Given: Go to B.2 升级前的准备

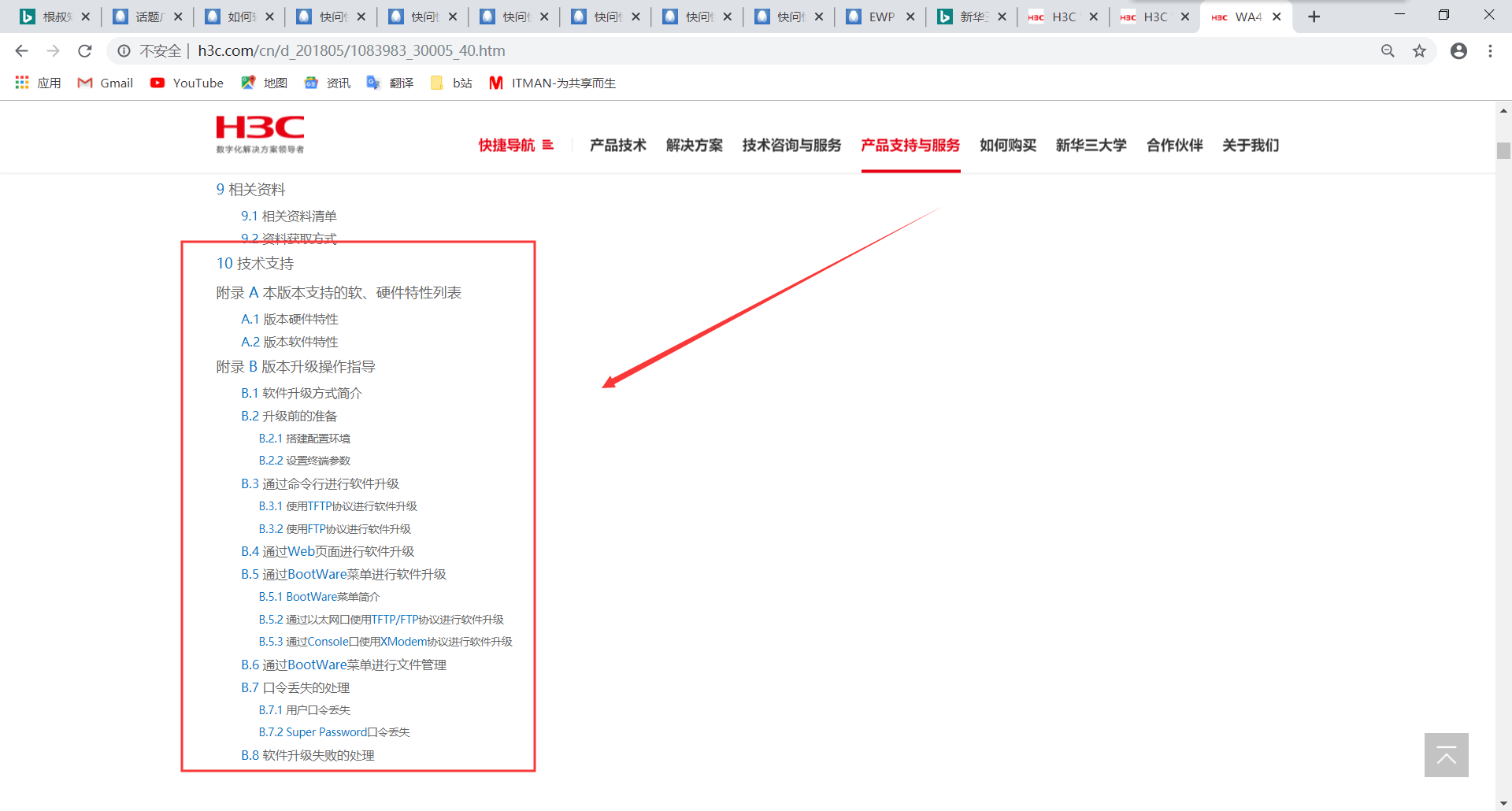Looking at the screenshot, I should [288, 416].
